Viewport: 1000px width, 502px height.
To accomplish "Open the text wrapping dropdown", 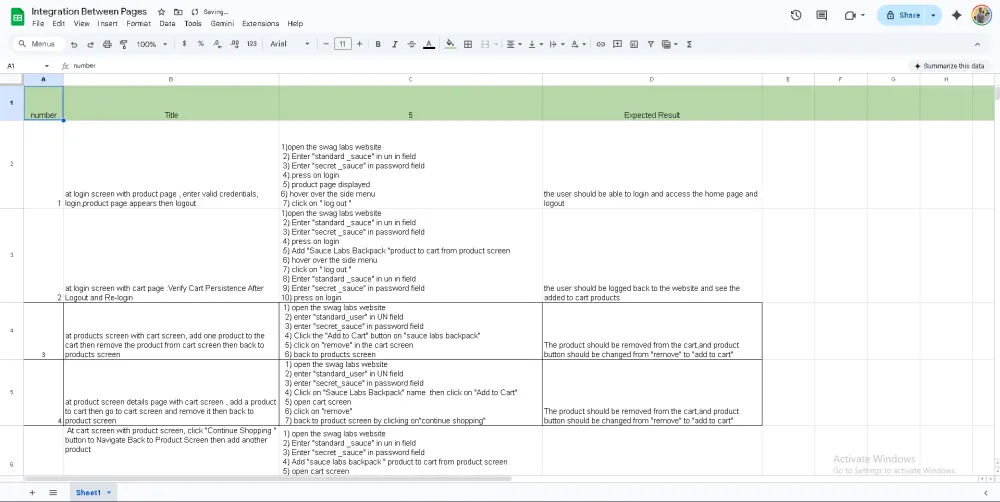I will (x=556, y=44).
